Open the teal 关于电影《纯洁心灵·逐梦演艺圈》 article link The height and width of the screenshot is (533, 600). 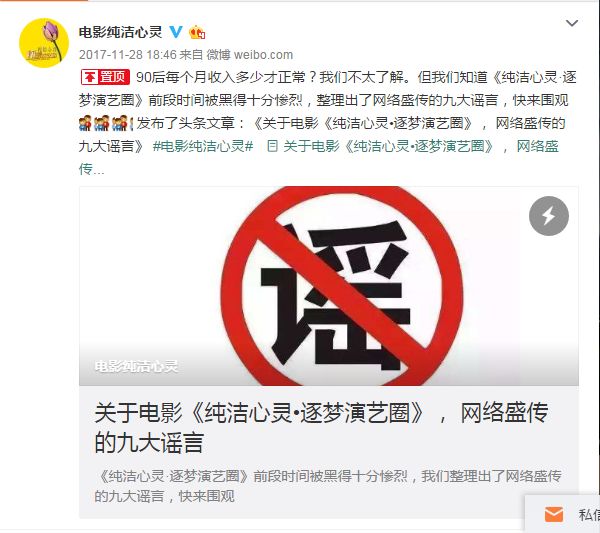(388, 146)
